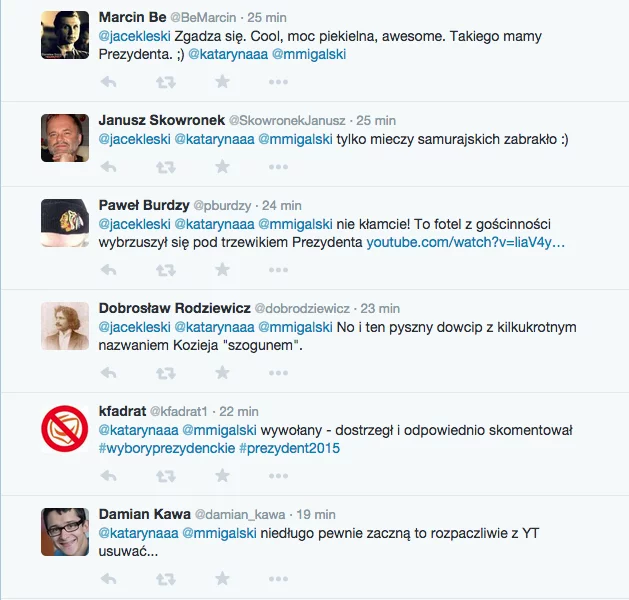This screenshot has height=600, width=629.
Task: Open more options on Marcin Be's tweet
Action: [x=278, y=82]
